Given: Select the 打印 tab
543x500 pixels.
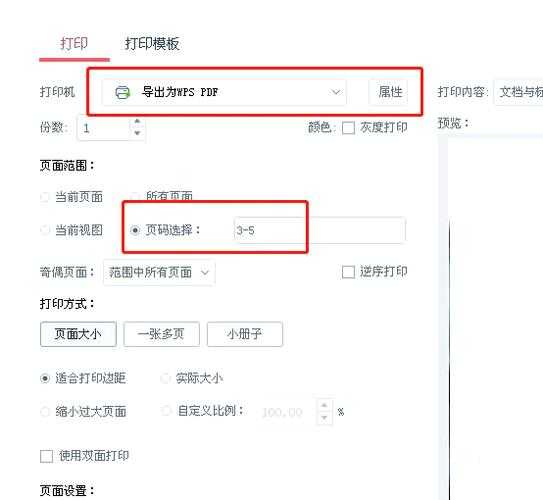Looking at the screenshot, I should pos(74,44).
